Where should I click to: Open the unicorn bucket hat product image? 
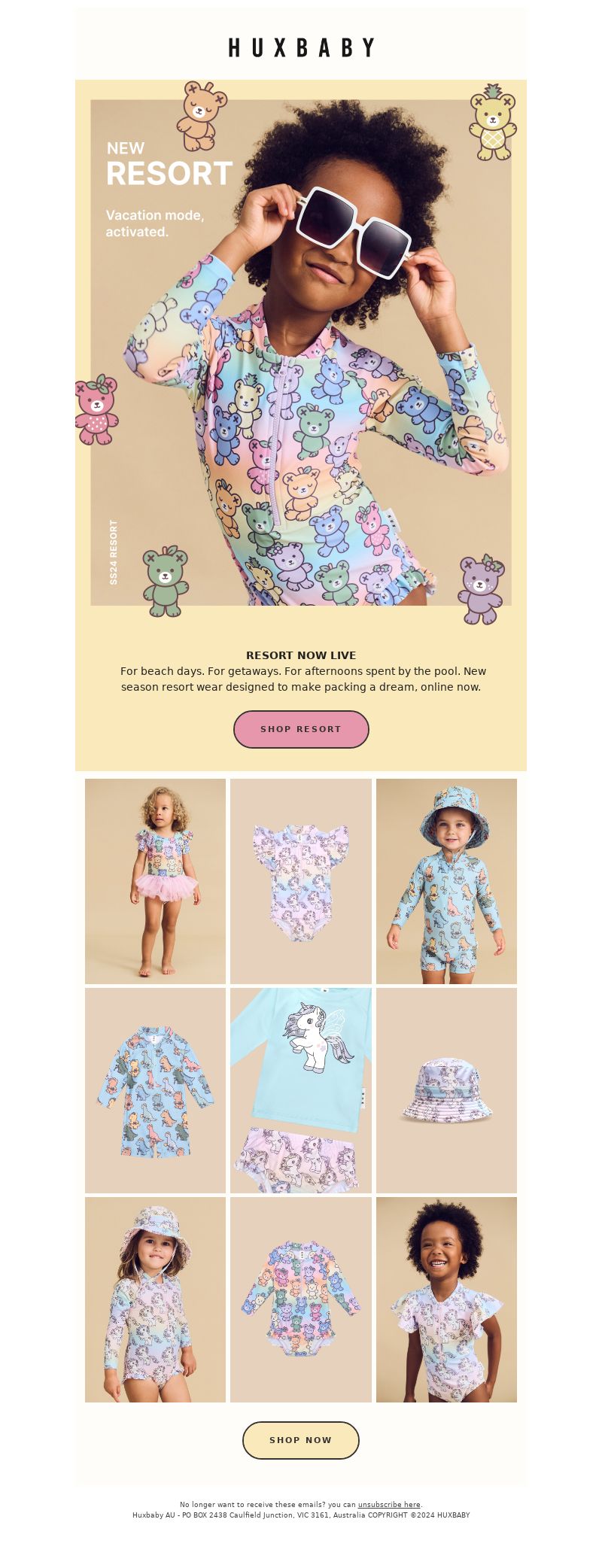coord(446,1090)
